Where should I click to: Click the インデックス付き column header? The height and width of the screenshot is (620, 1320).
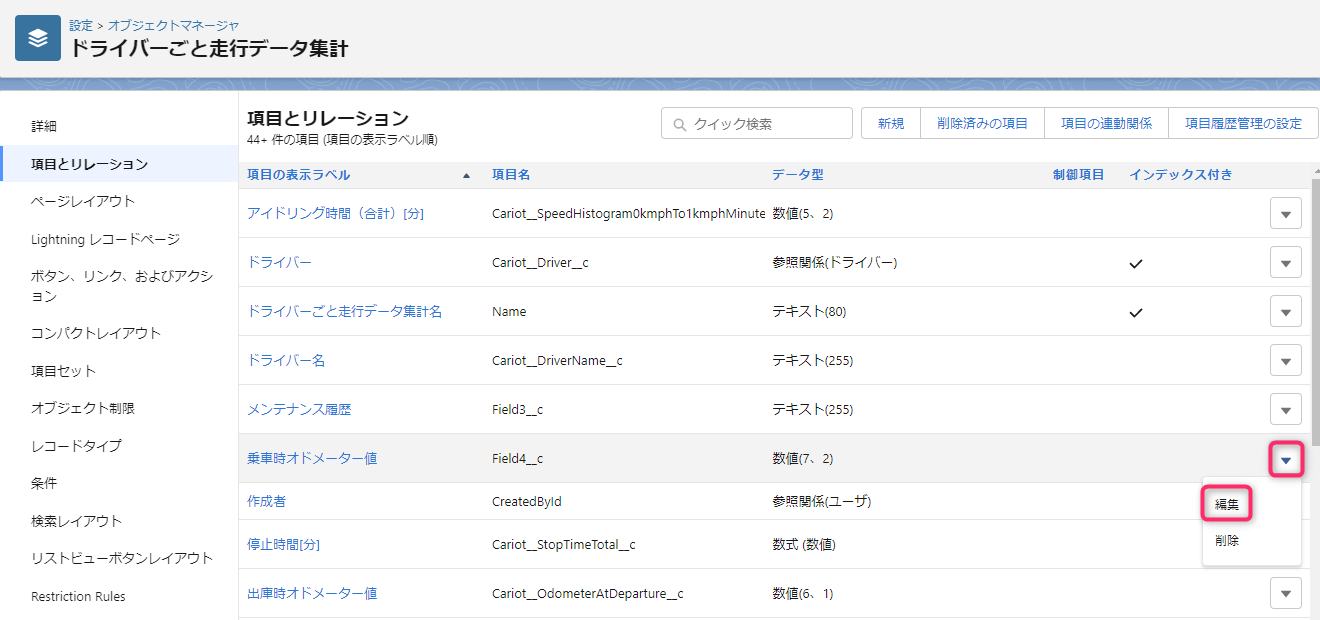click(1181, 175)
